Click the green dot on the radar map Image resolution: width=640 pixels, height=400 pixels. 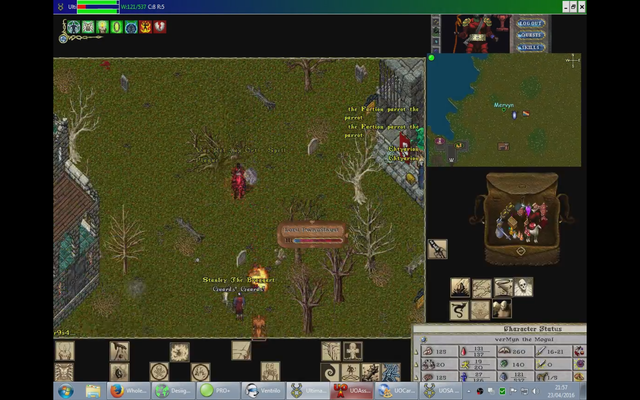431,58
